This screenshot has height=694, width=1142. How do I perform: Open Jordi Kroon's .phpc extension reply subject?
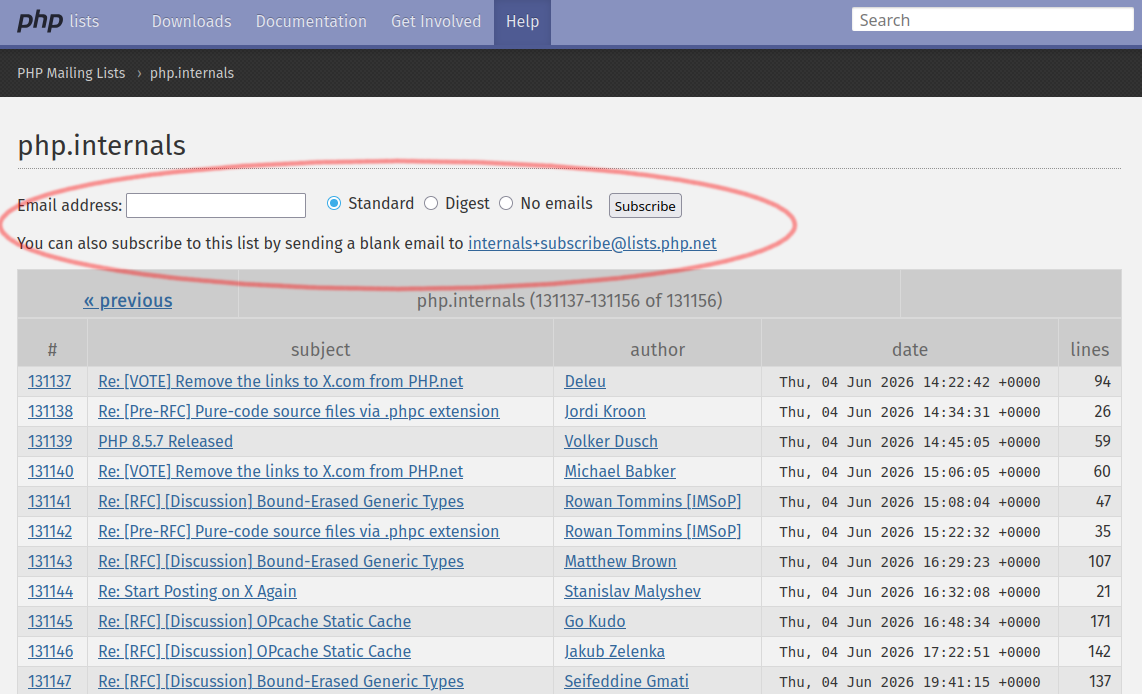click(299, 411)
